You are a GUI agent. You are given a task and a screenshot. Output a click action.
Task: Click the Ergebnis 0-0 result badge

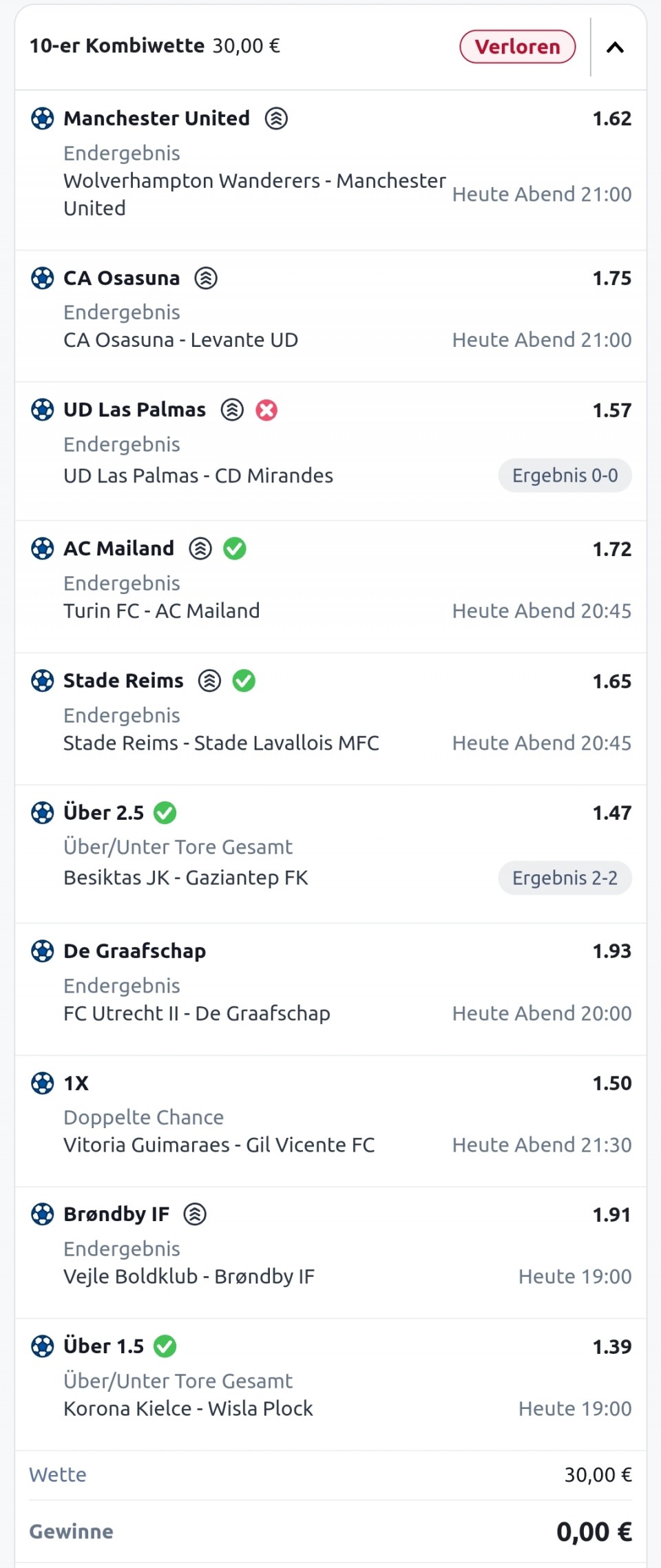coord(565,476)
